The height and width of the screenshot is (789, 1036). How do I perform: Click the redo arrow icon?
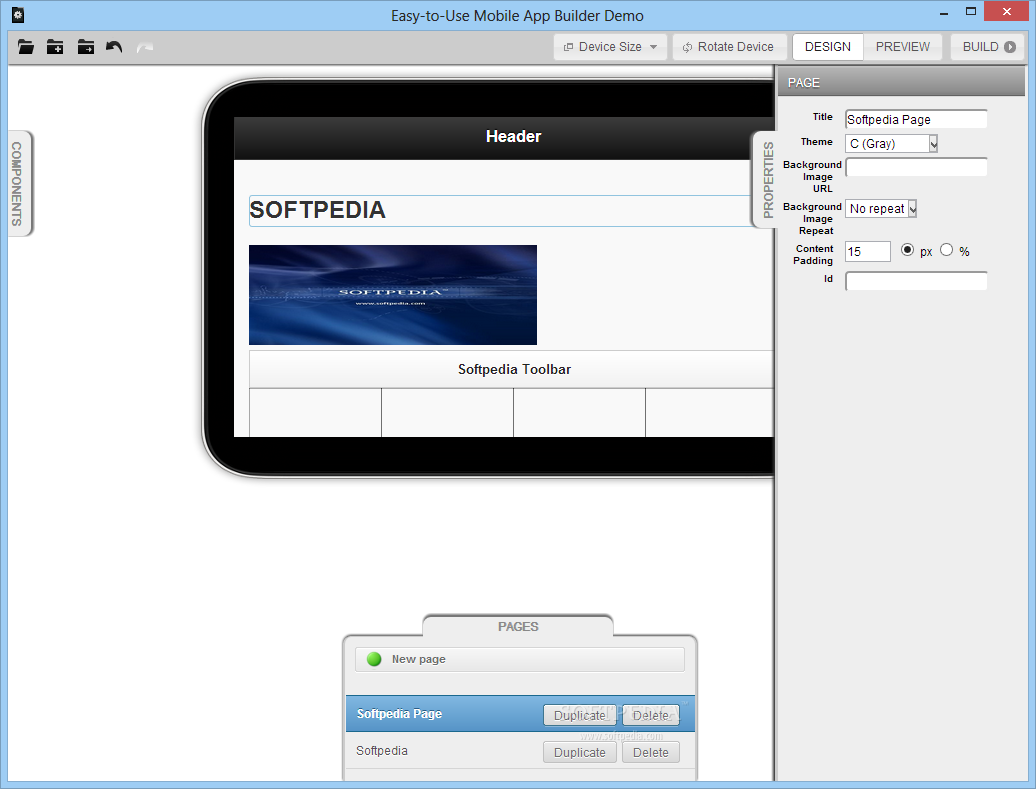click(145, 47)
